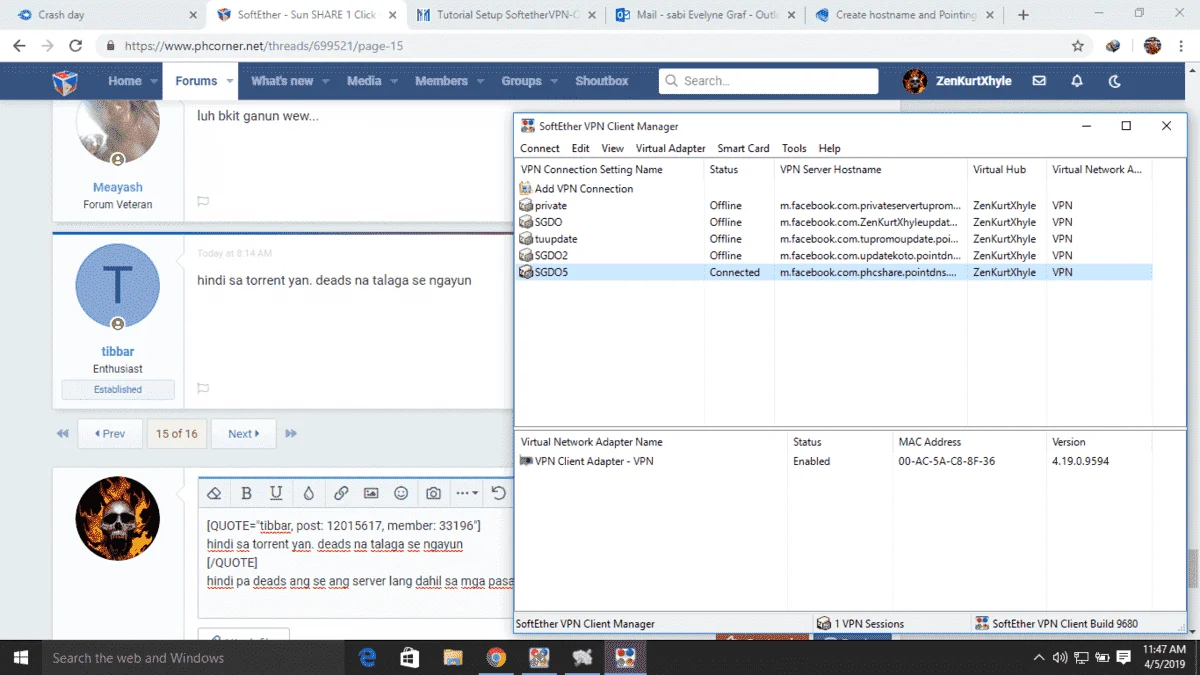Open new Chrome tab plus button
Screen dimensions: 1200x675
click(x=1023, y=15)
